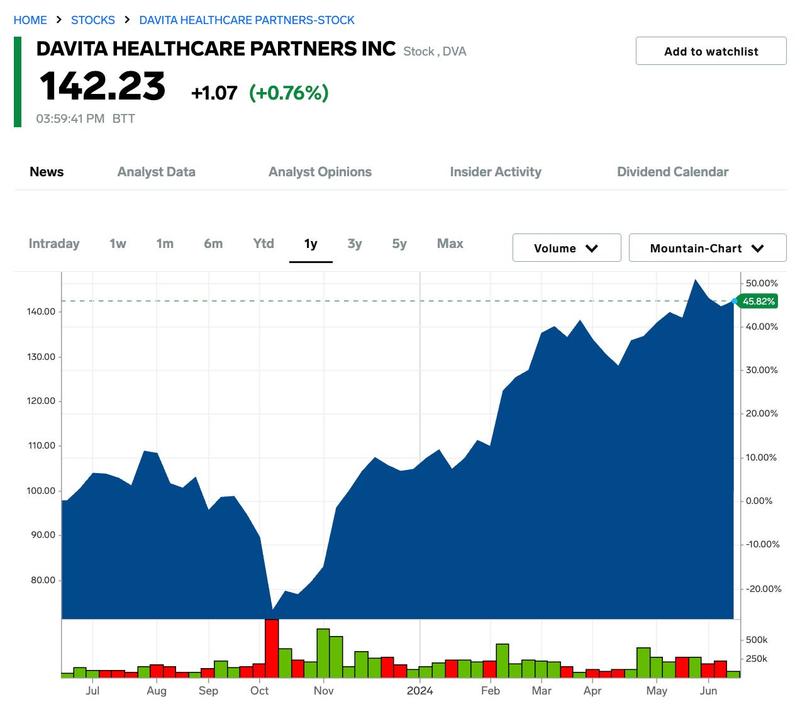Choose the Ytd chart range

pos(263,243)
